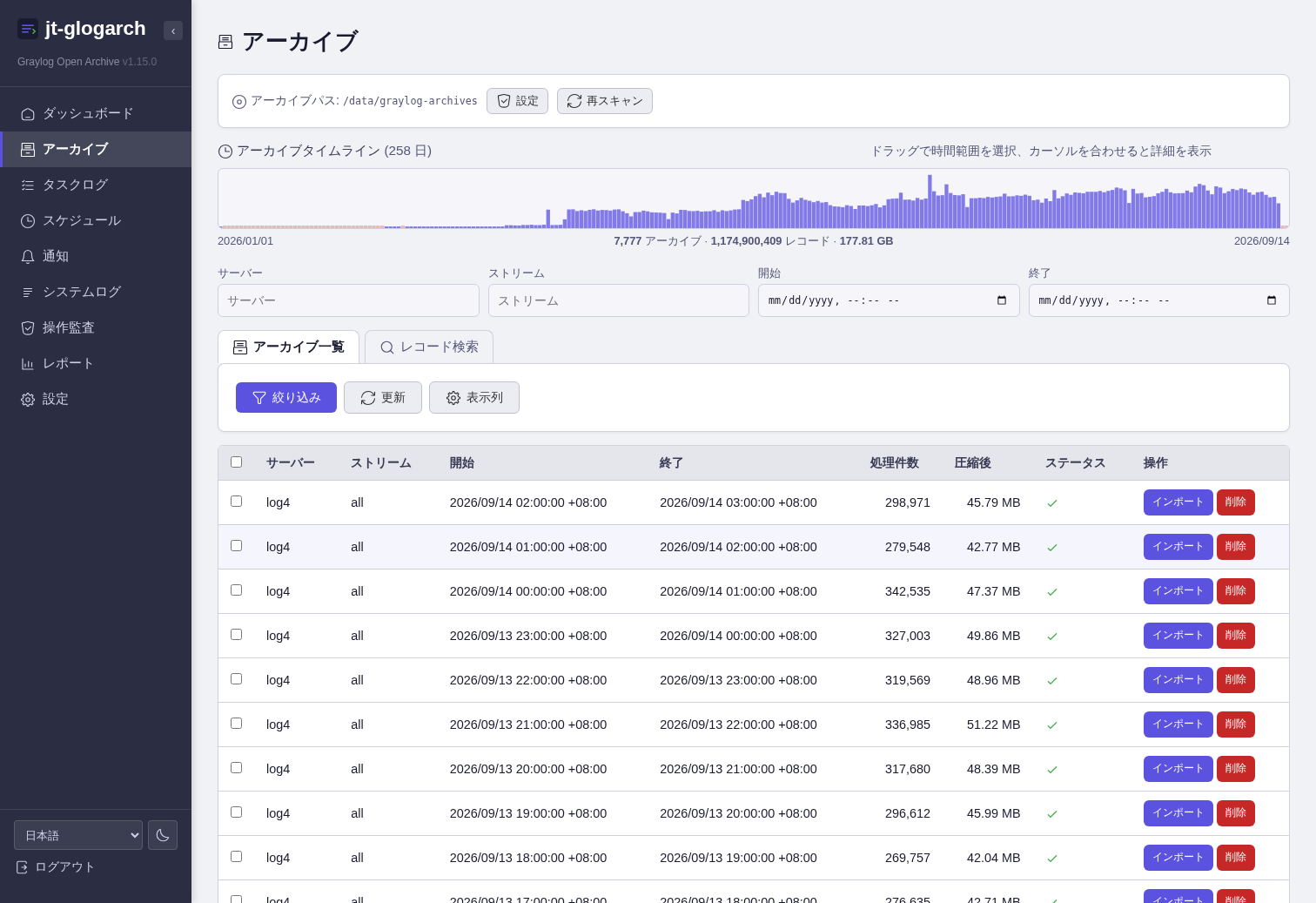Click the ログアウト link
The width and height of the screenshot is (1316, 903).
coord(56,867)
